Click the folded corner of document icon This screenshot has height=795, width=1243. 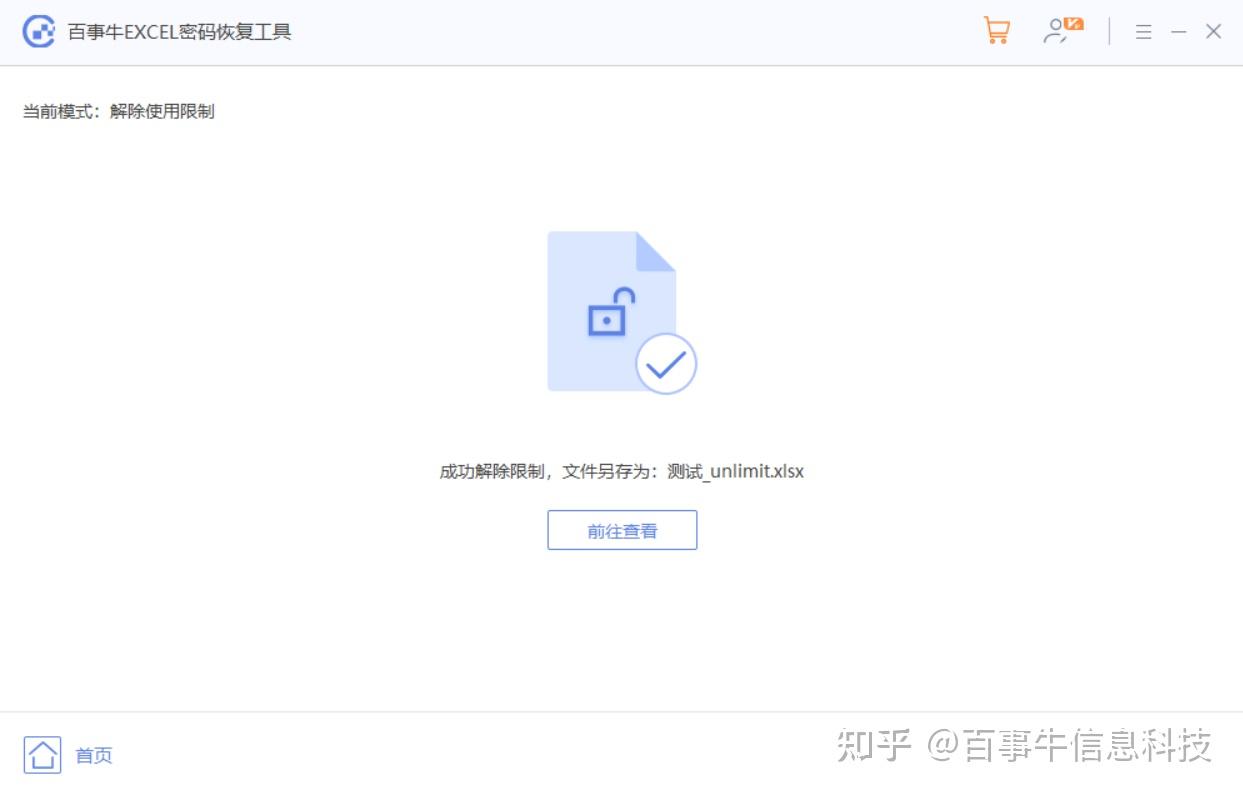(656, 252)
